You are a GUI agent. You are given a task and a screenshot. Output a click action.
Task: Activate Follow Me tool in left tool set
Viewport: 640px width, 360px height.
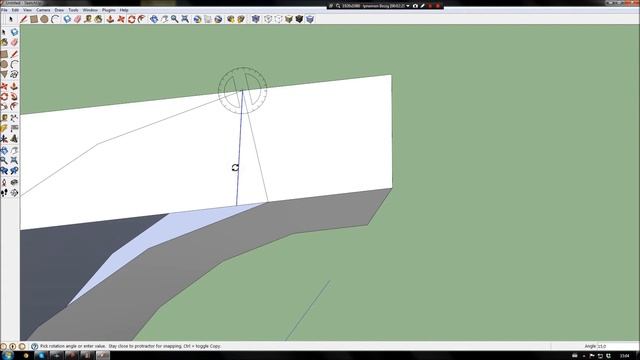pos(14,97)
